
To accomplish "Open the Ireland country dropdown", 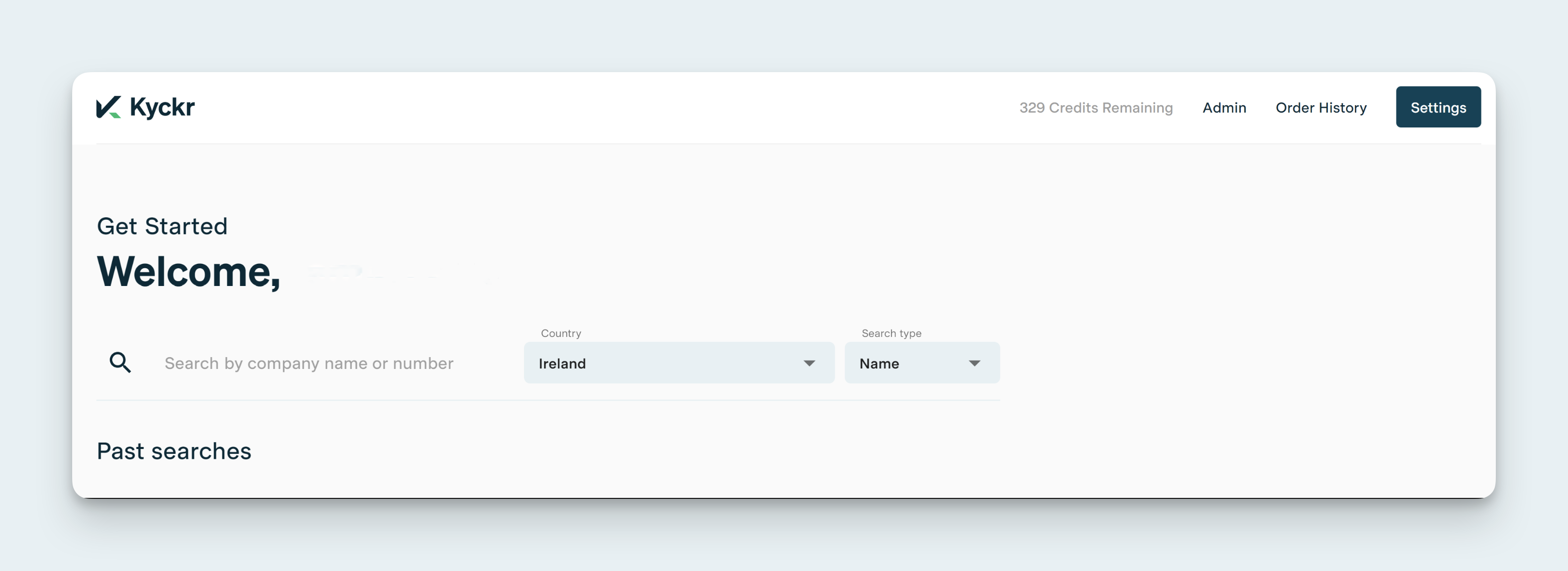I will coord(678,363).
